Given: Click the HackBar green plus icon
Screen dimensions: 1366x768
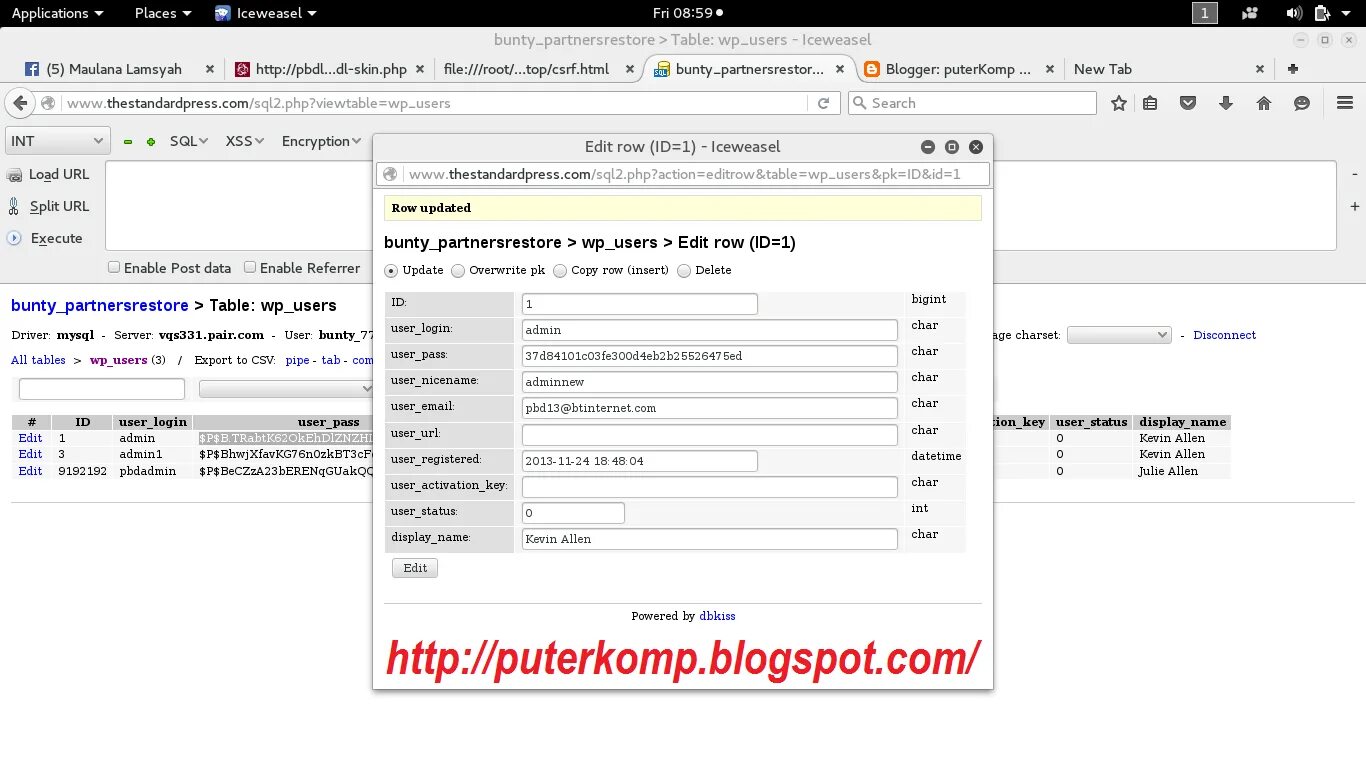Looking at the screenshot, I should [151, 142].
